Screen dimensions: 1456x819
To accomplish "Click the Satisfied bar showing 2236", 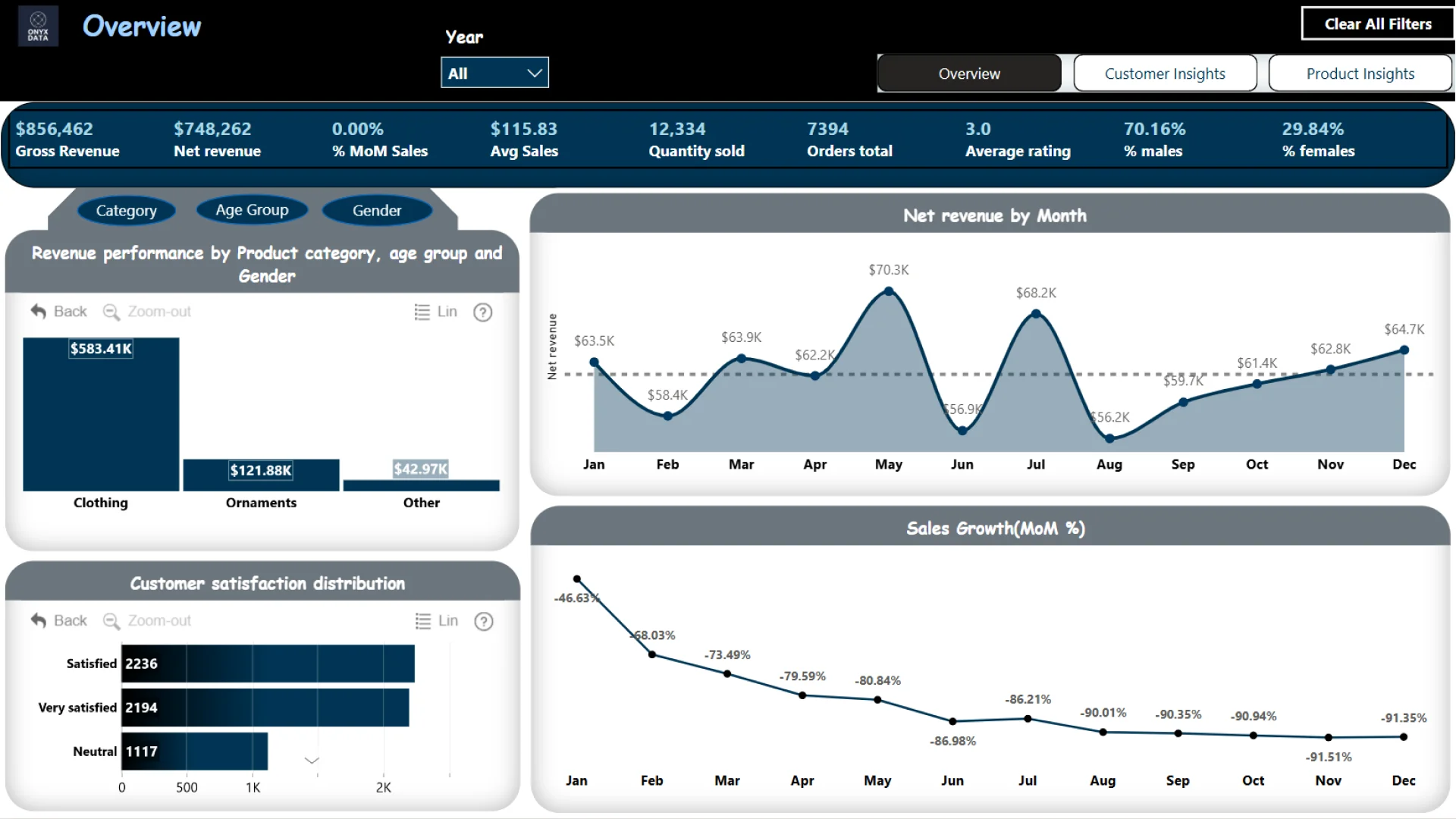I will pos(268,664).
